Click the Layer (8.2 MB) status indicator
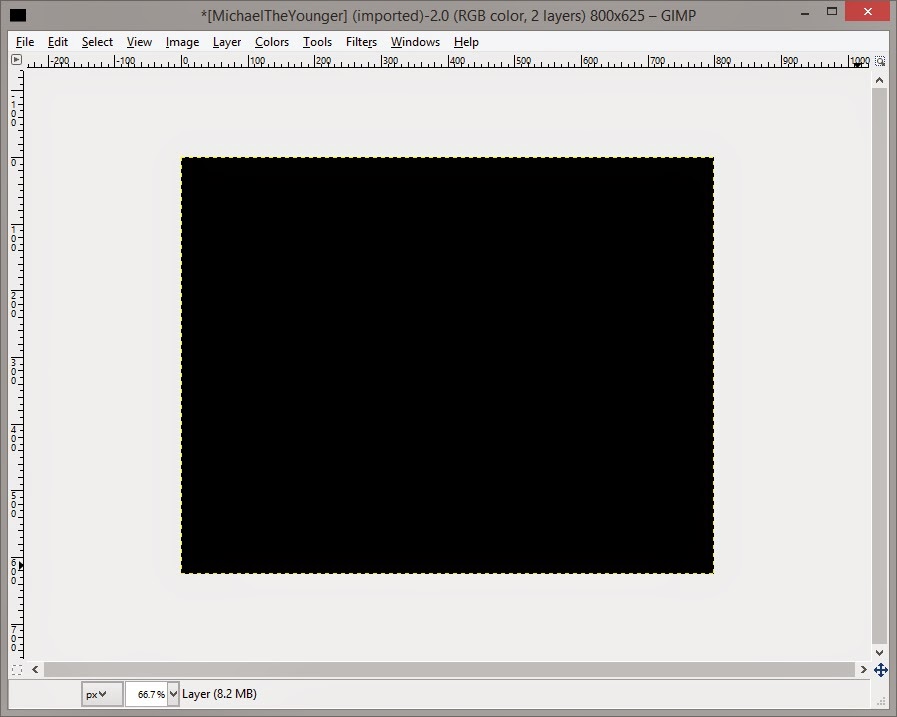 tap(219, 693)
